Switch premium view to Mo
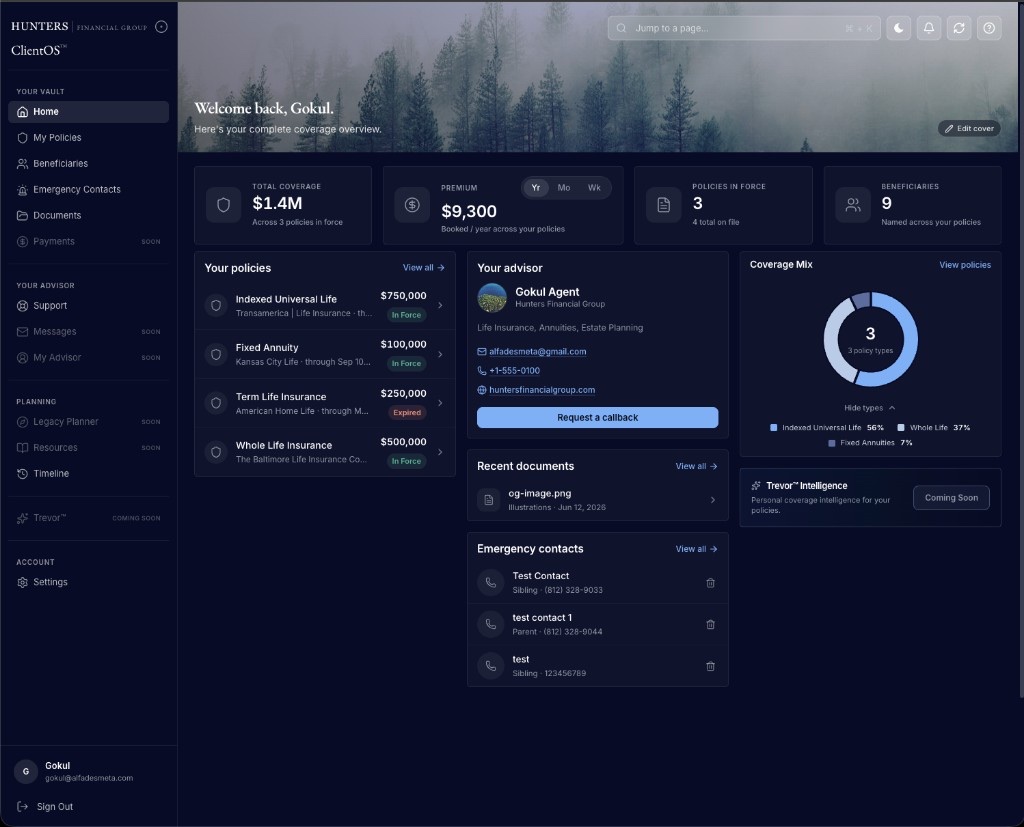The image size is (1024, 827). click(564, 187)
